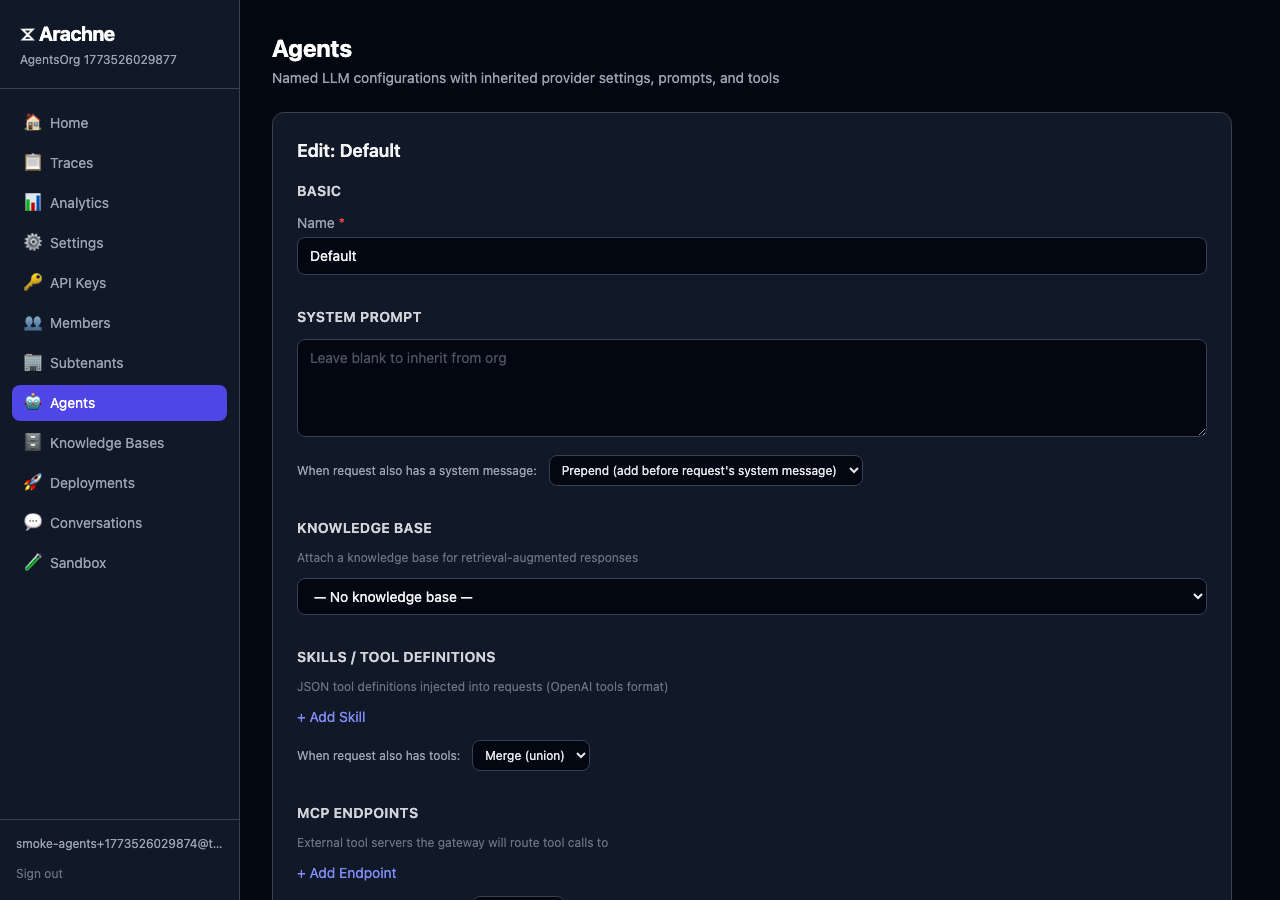Viewport: 1280px width, 900px height.
Task: Click the Arachne logo mark
Action: (x=26, y=33)
